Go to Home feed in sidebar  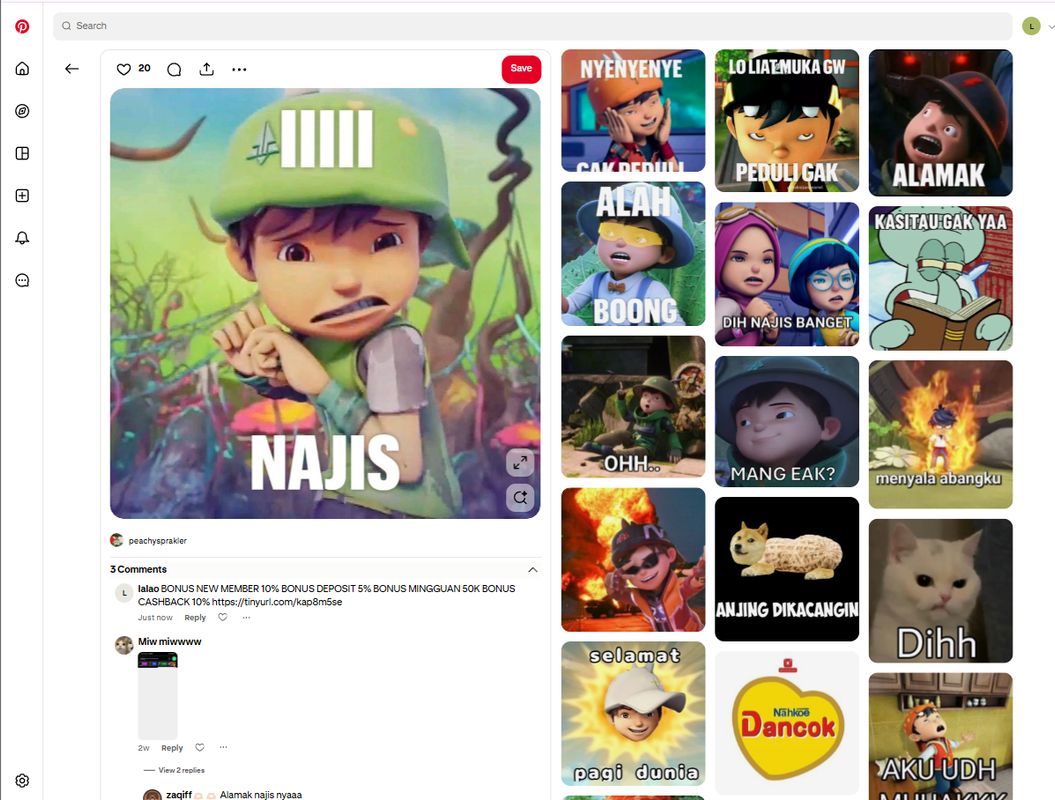coord(22,69)
